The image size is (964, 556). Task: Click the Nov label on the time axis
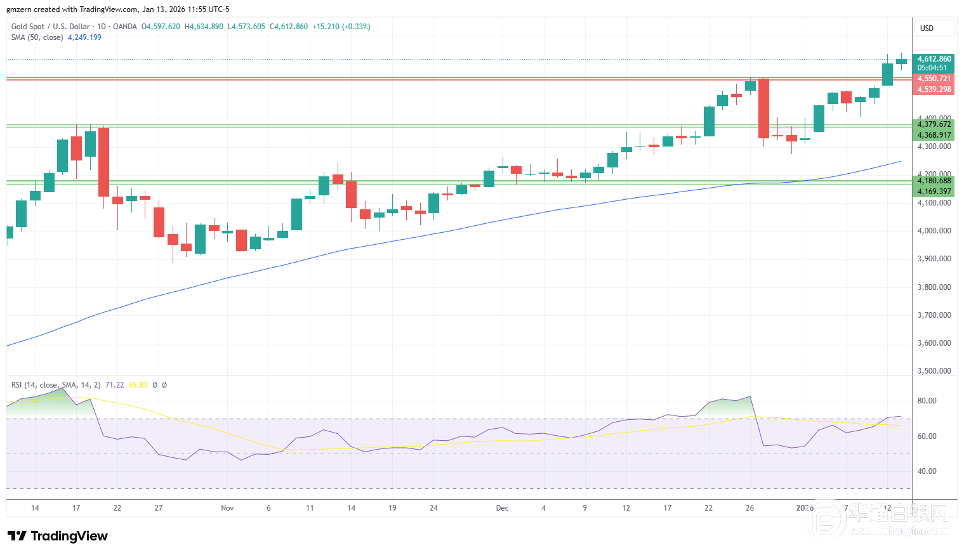(x=226, y=508)
